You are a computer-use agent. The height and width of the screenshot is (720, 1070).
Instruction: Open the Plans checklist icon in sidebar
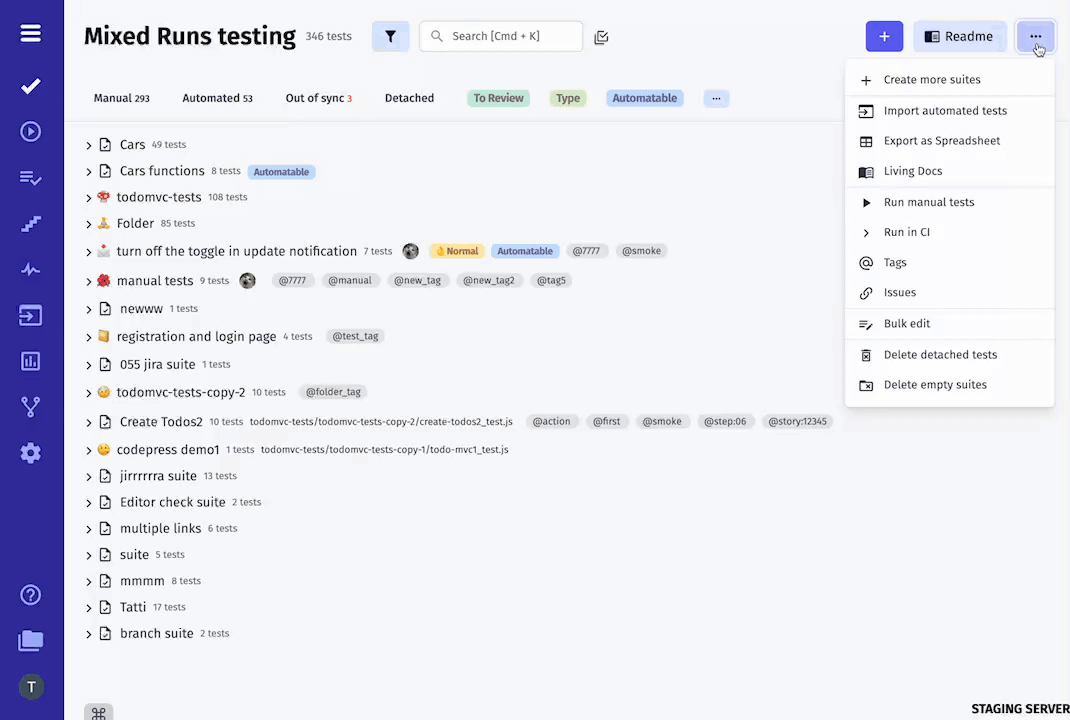coord(31,178)
